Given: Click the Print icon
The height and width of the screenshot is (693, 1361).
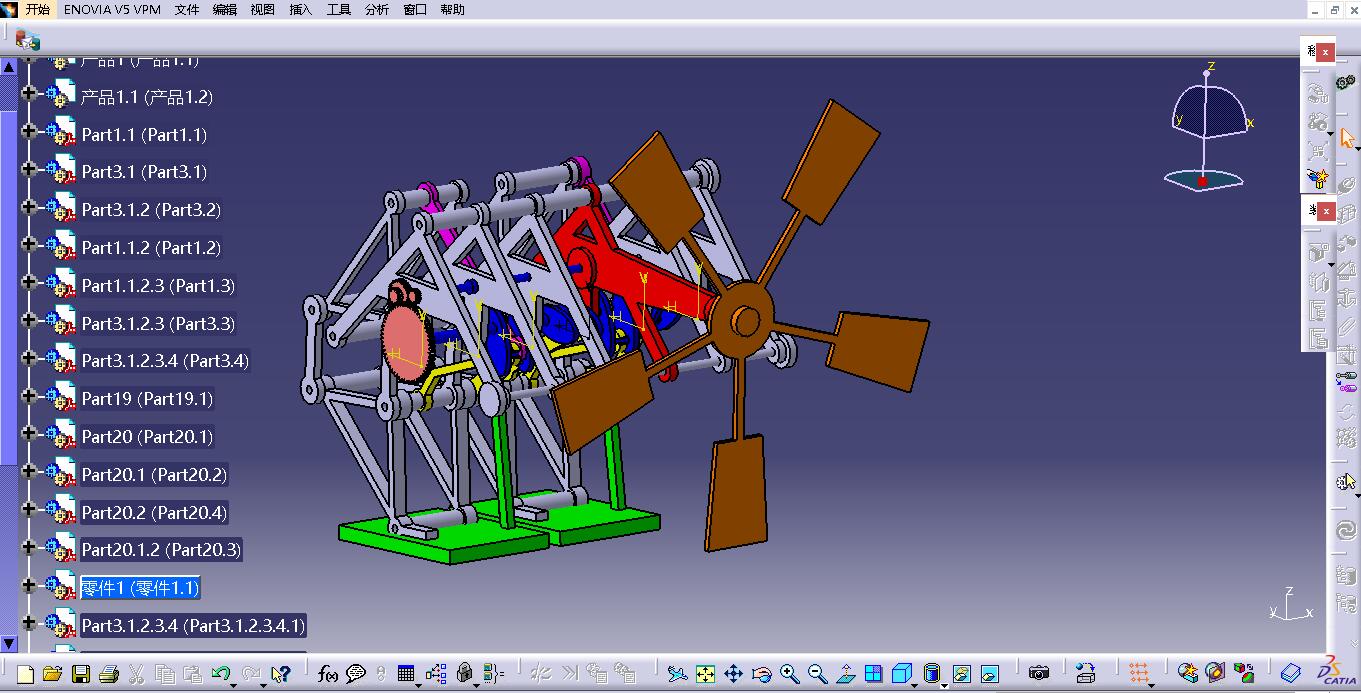Looking at the screenshot, I should 109,674.
